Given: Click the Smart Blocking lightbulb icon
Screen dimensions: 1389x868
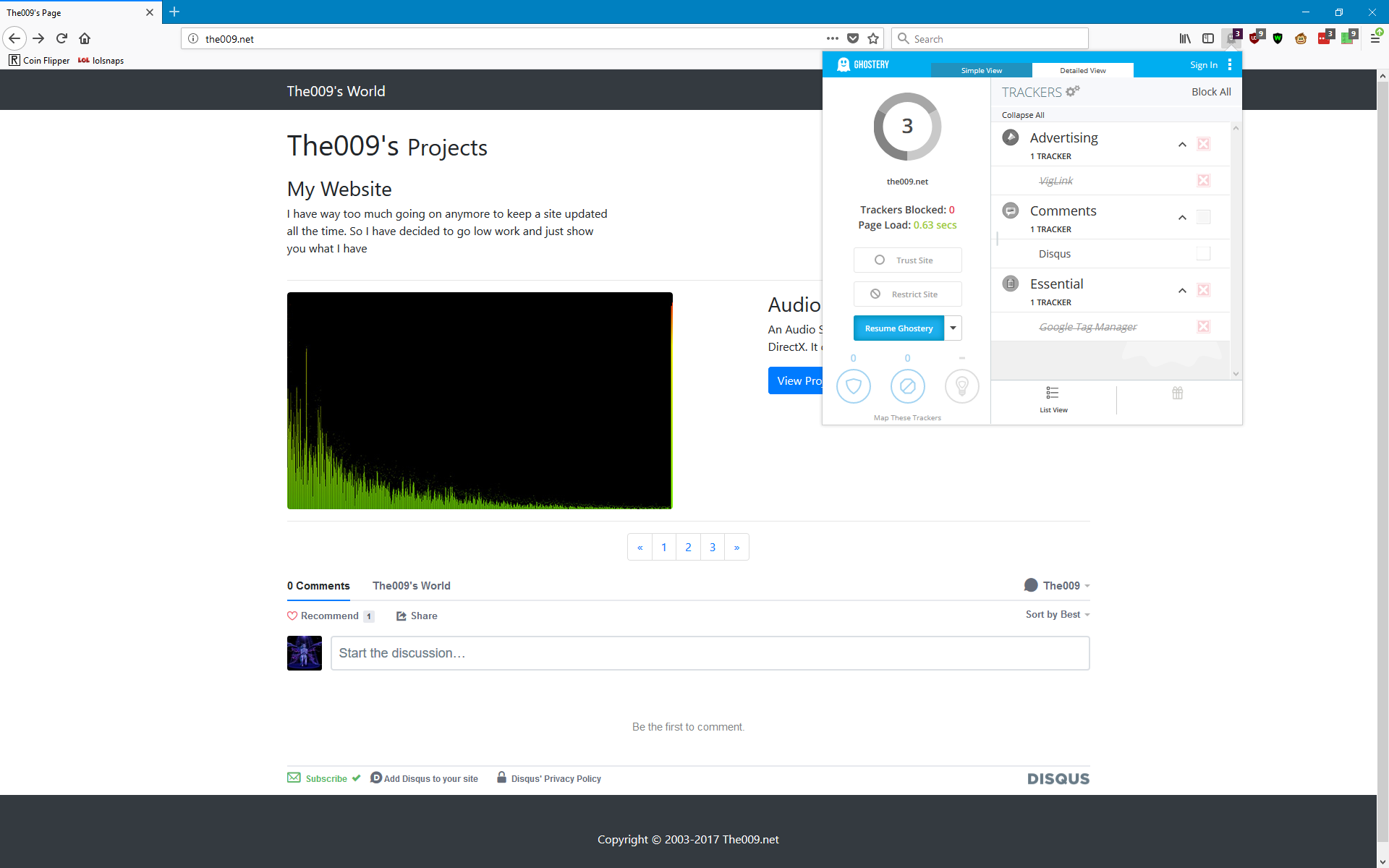Looking at the screenshot, I should tap(961, 386).
